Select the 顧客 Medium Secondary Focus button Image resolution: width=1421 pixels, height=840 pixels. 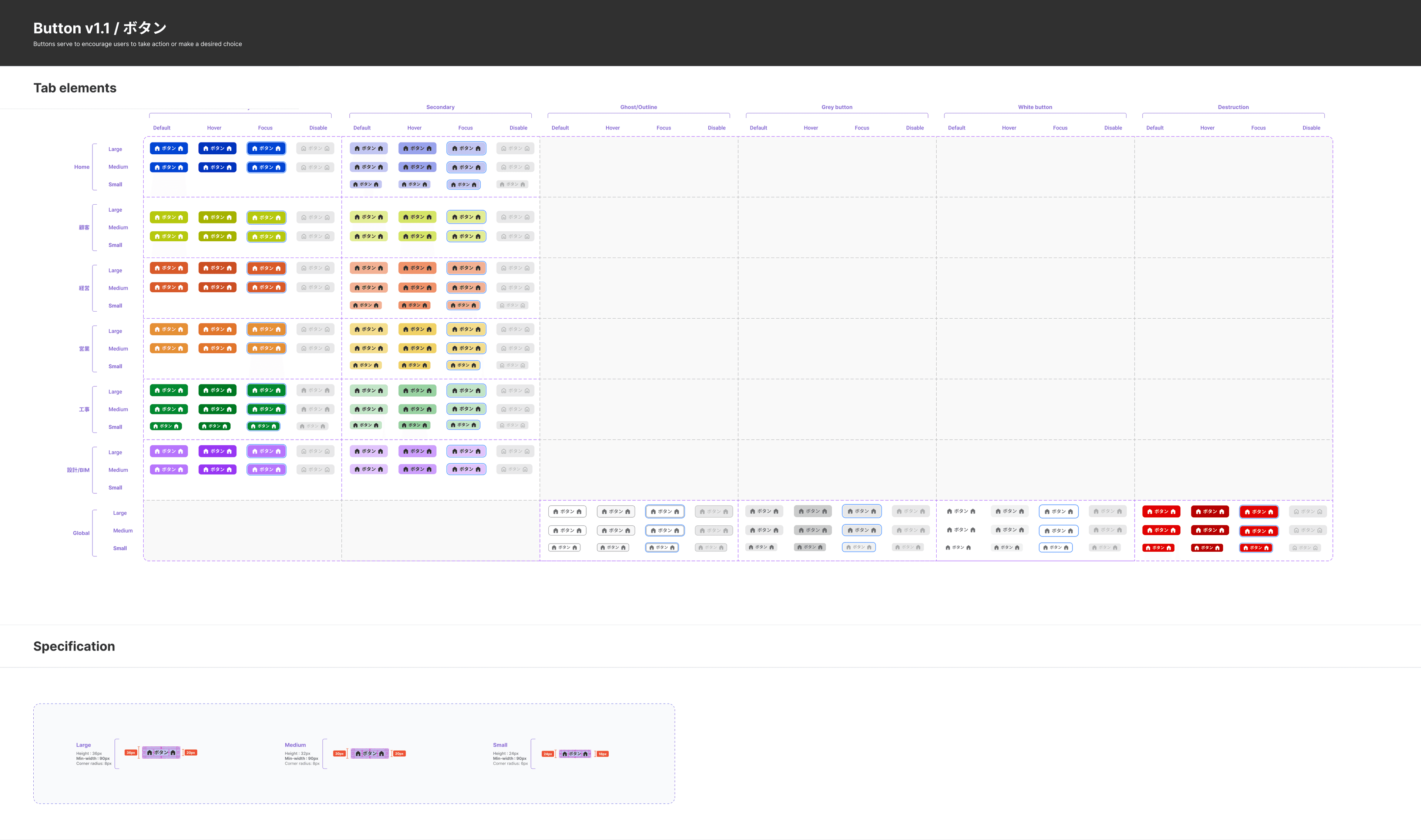466,236
